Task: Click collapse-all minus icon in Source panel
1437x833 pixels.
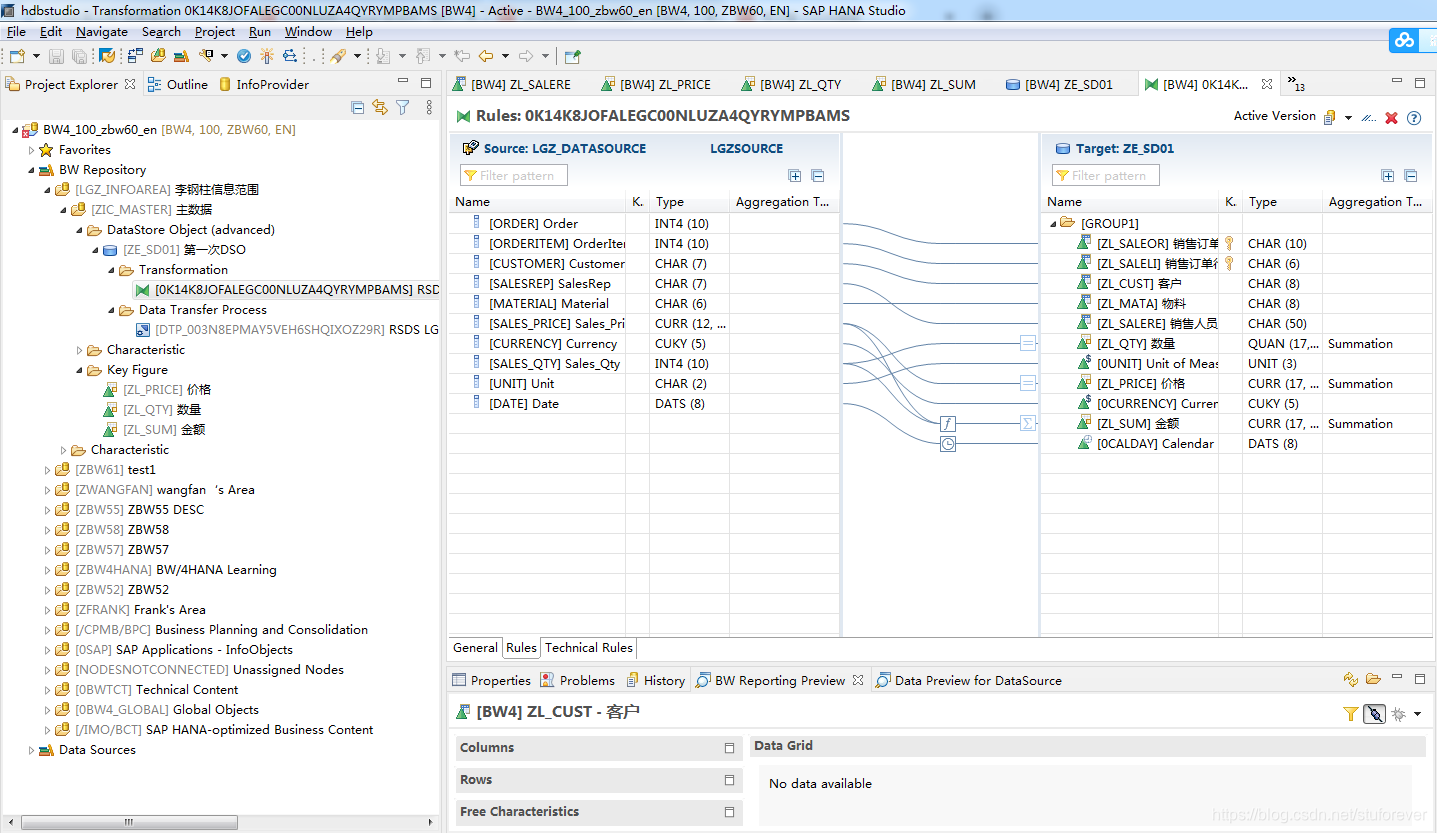Action: [x=817, y=176]
